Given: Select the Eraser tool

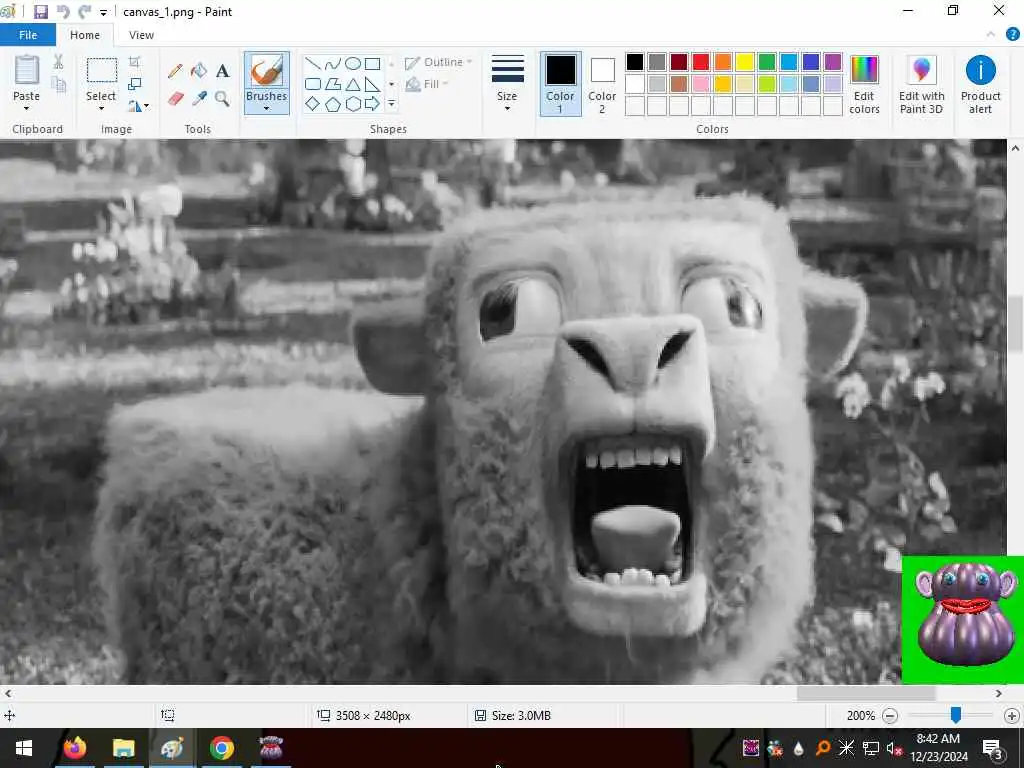Looking at the screenshot, I should (x=176, y=99).
